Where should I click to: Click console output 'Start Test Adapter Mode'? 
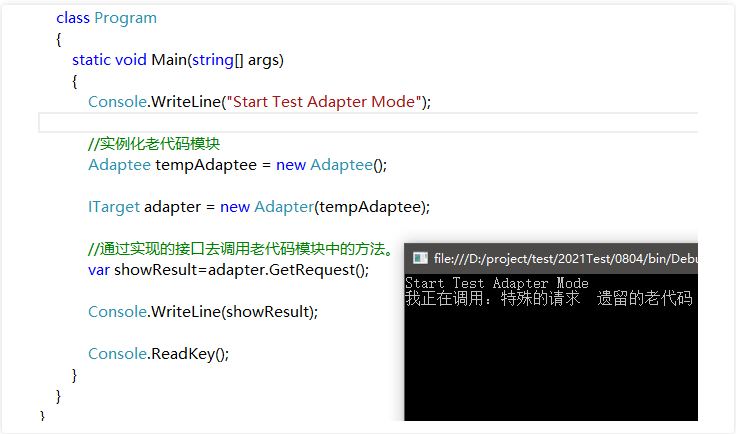tap(497, 283)
